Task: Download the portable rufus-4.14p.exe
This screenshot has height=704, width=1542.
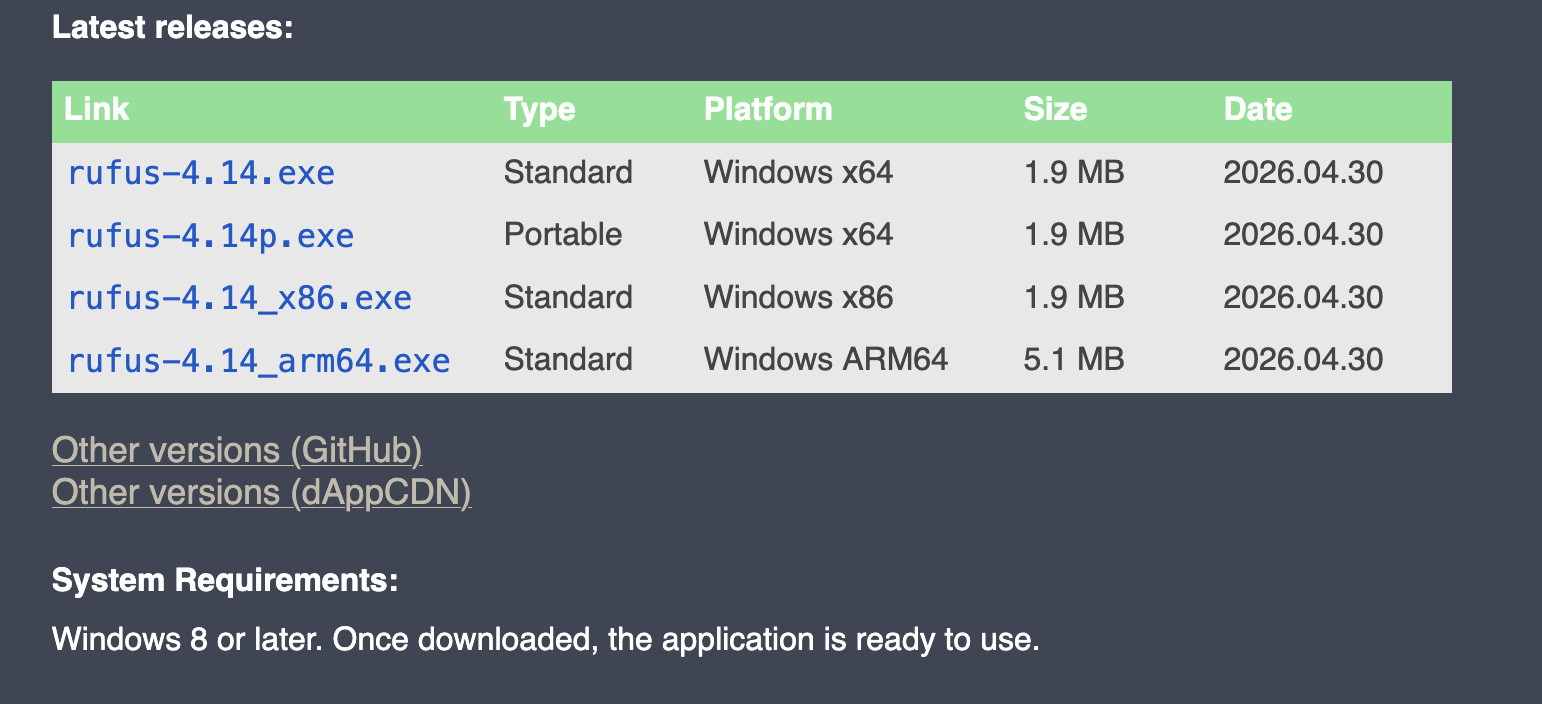Action: click(x=211, y=235)
